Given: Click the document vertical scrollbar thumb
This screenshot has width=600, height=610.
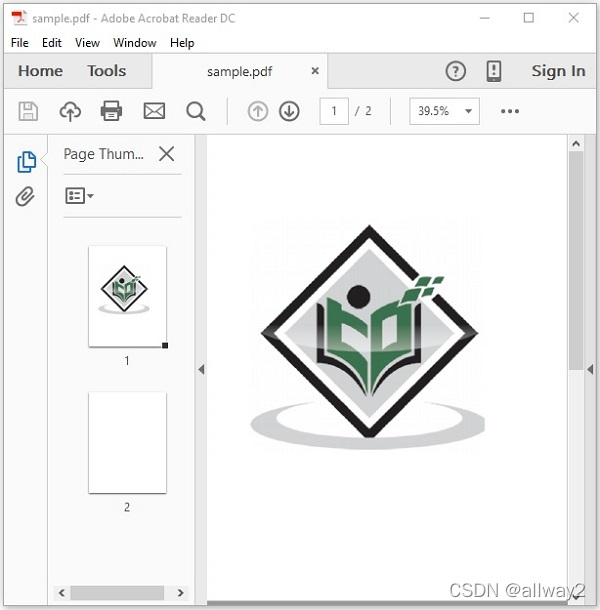Looking at the screenshot, I should [x=576, y=261].
